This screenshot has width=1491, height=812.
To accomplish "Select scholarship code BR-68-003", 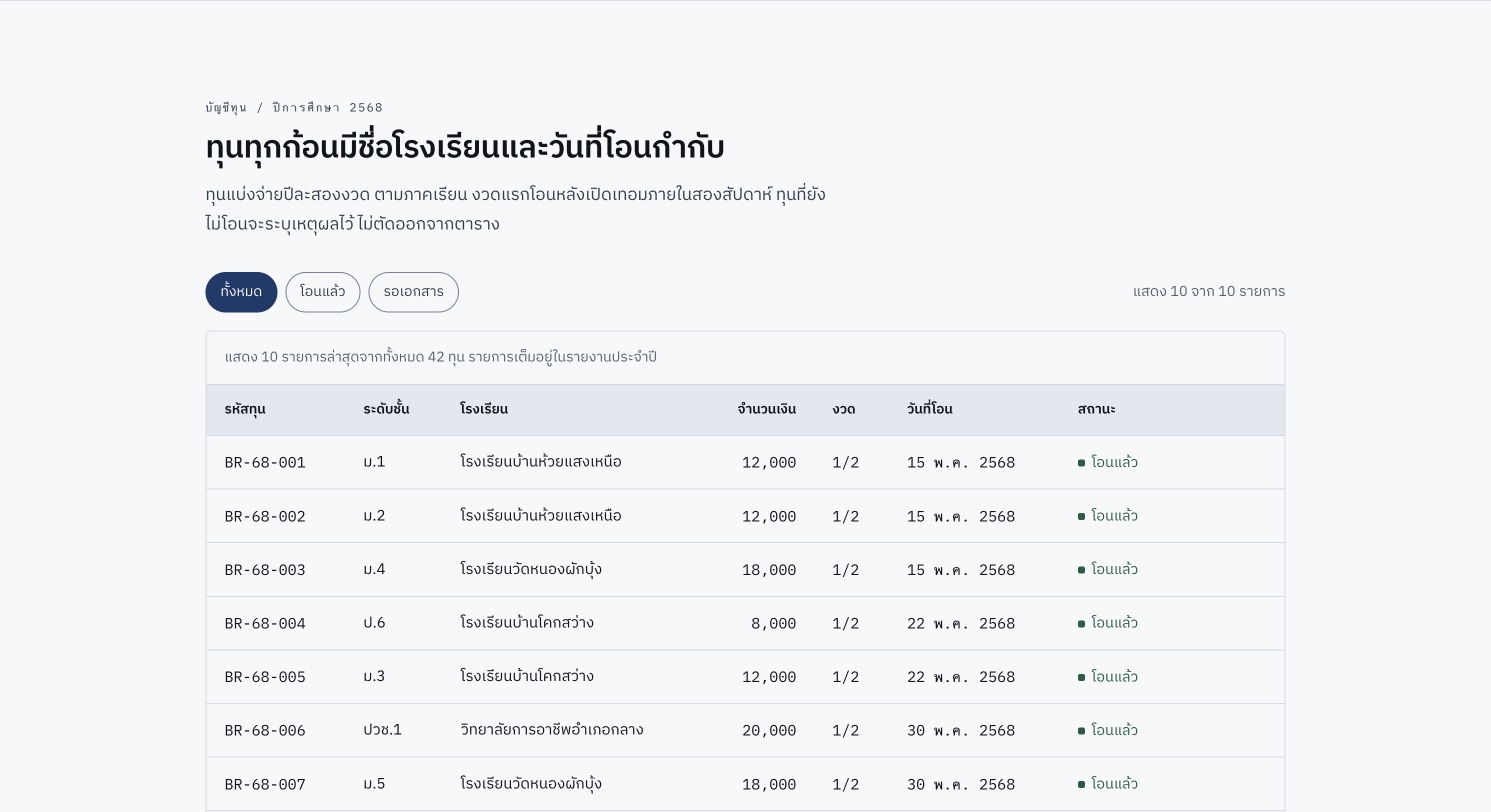I will 265,570.
